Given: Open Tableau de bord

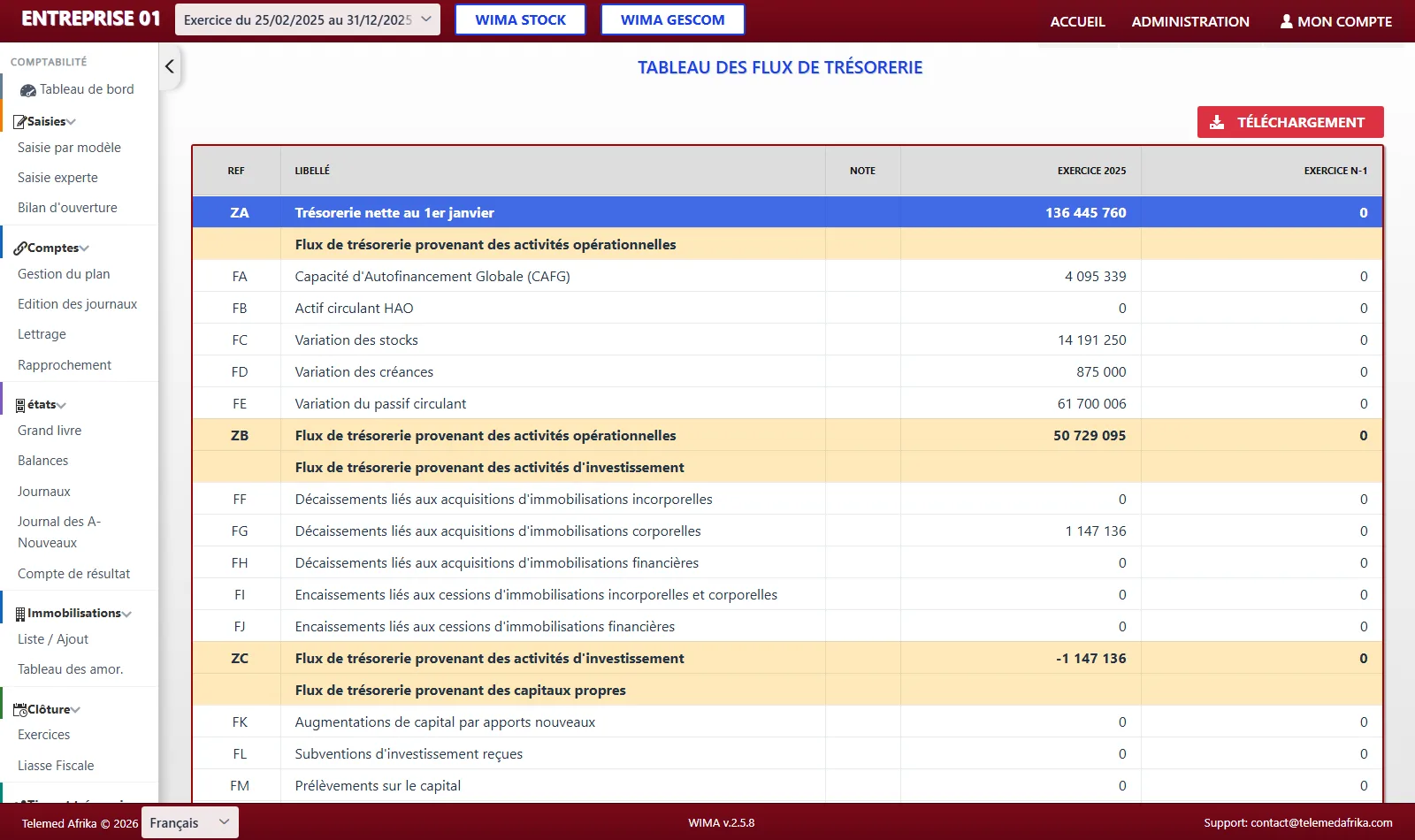Looking at the screenshot, I should [x=87, y=89].
